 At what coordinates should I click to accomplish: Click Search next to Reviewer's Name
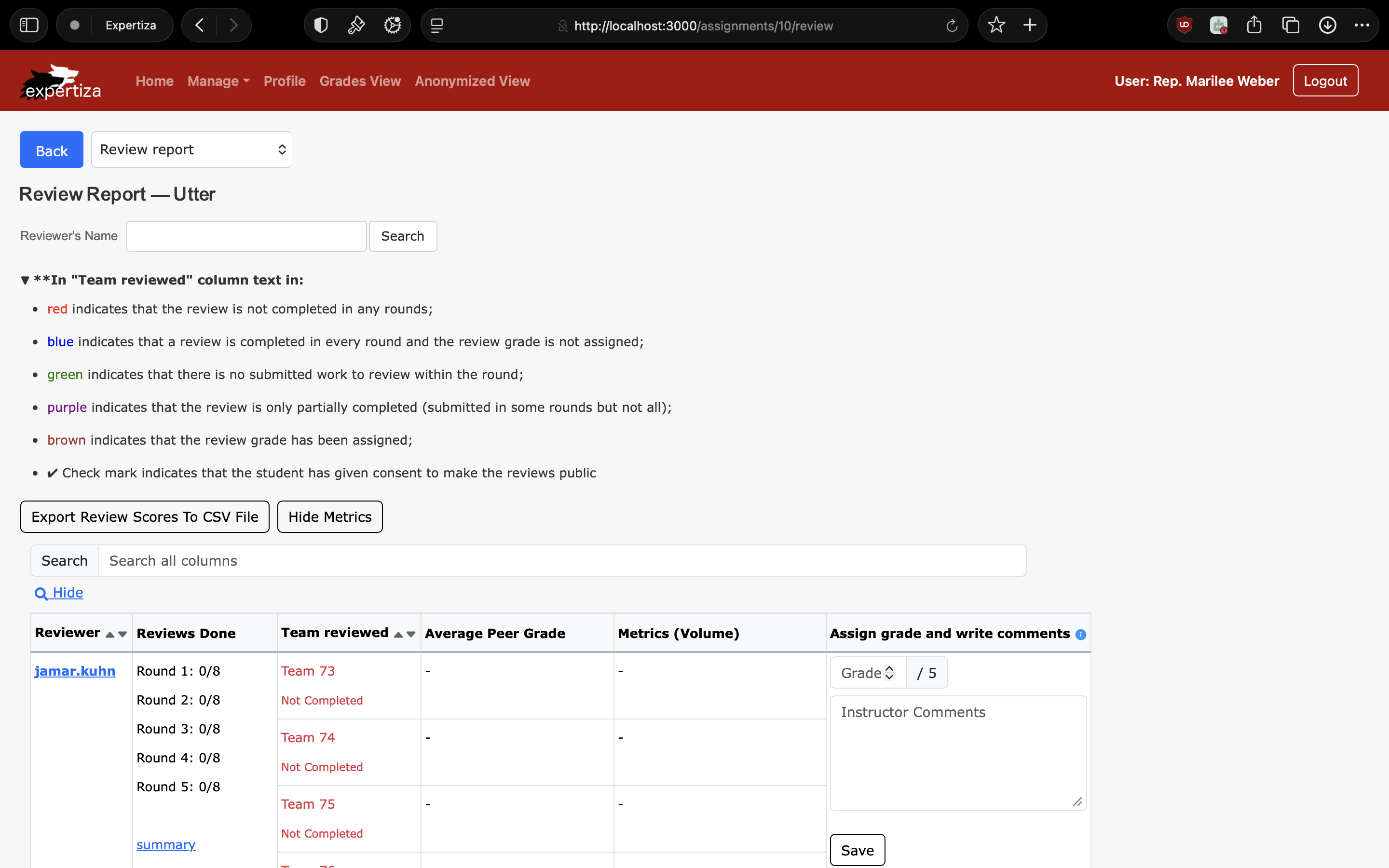pyautogui.click(x=402, y=236)
